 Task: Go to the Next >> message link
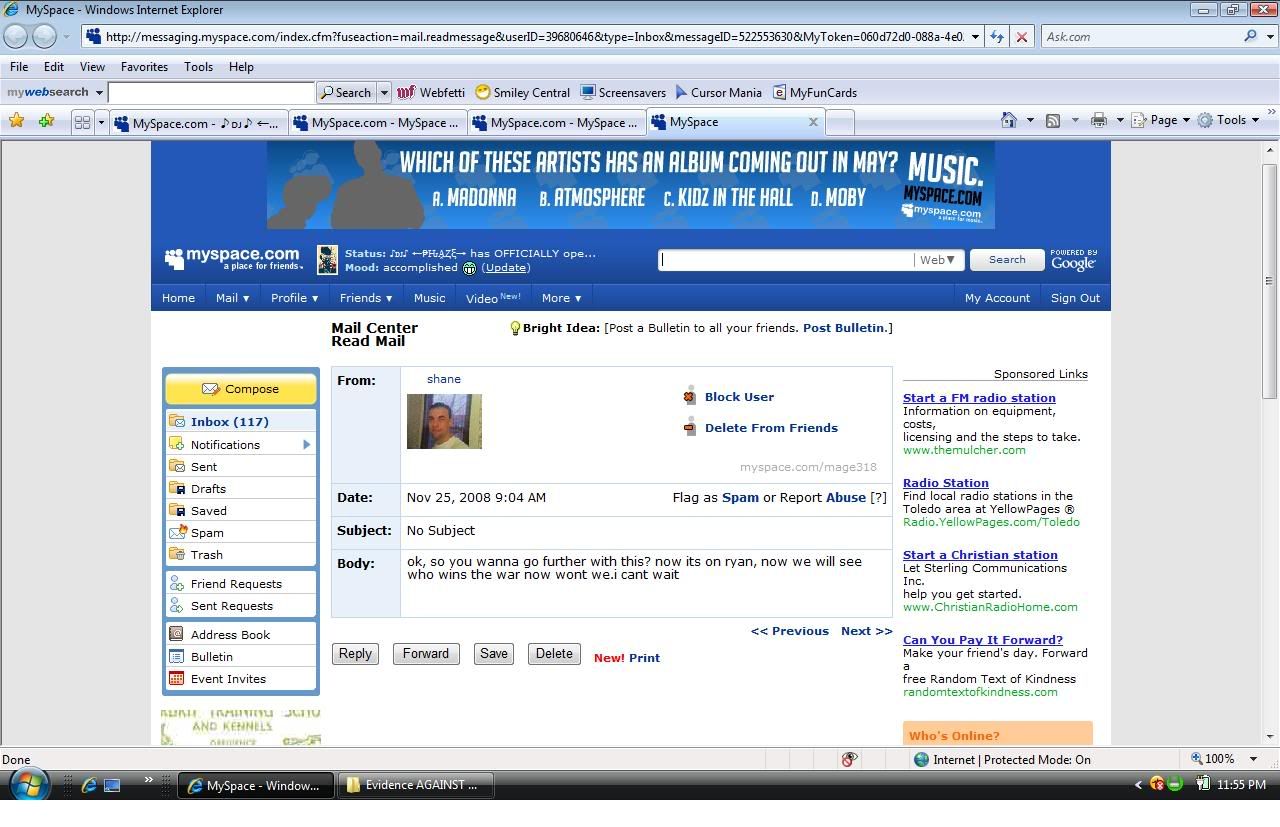[866, 631]
